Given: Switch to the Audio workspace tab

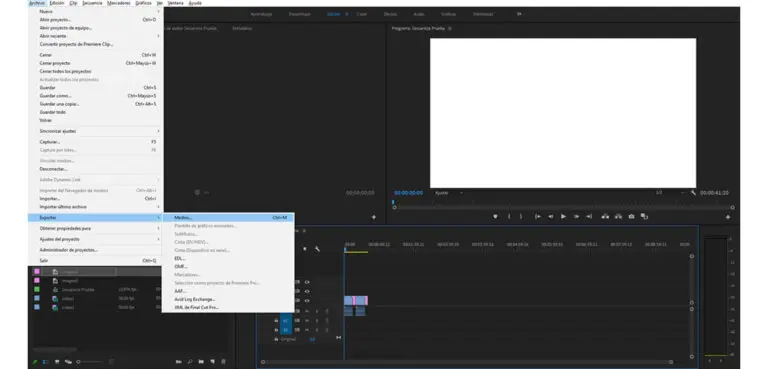Looking at the screenshot, I should tap(419, 14).
